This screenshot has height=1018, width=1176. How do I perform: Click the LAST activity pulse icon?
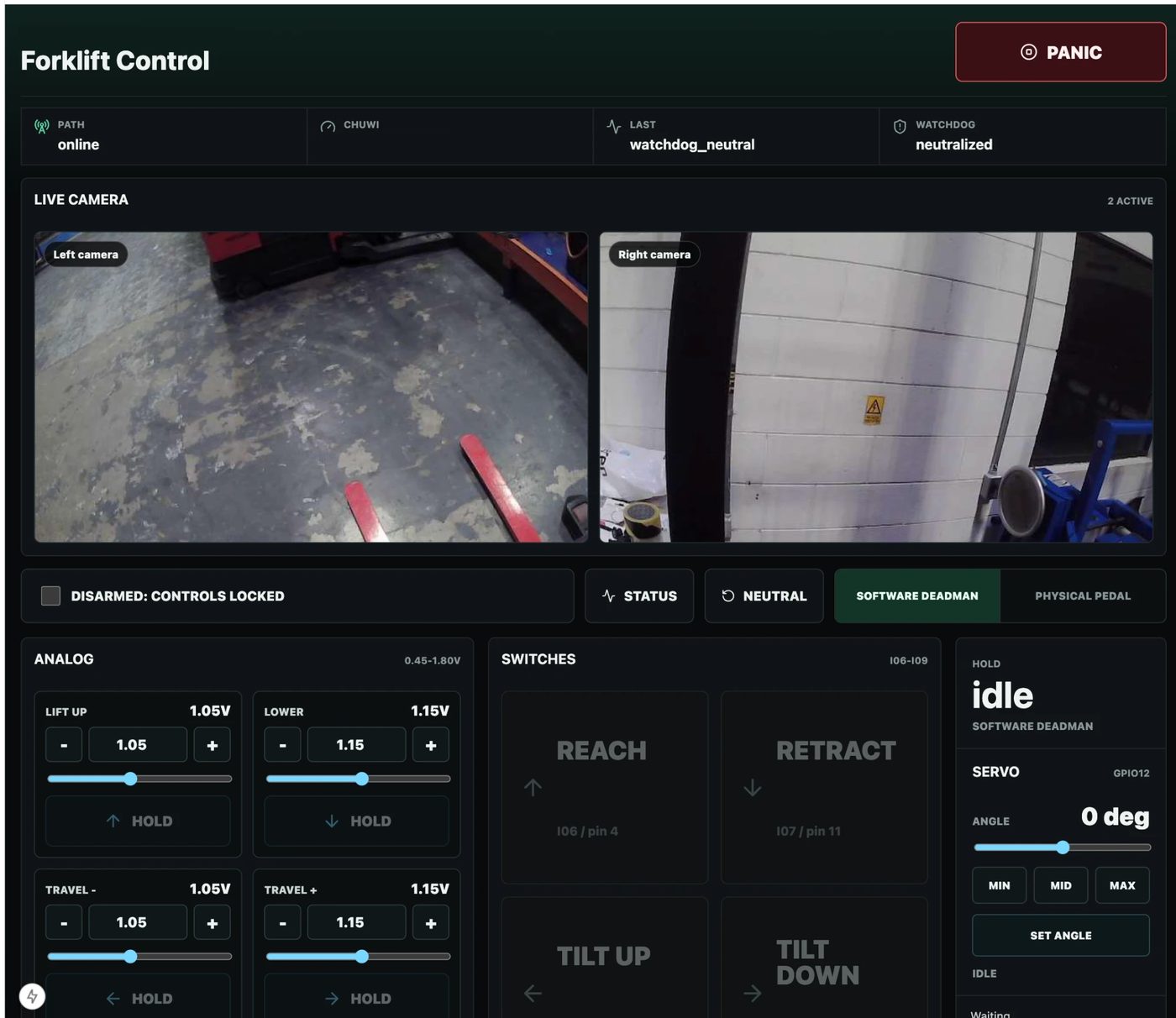pos(614,126)
